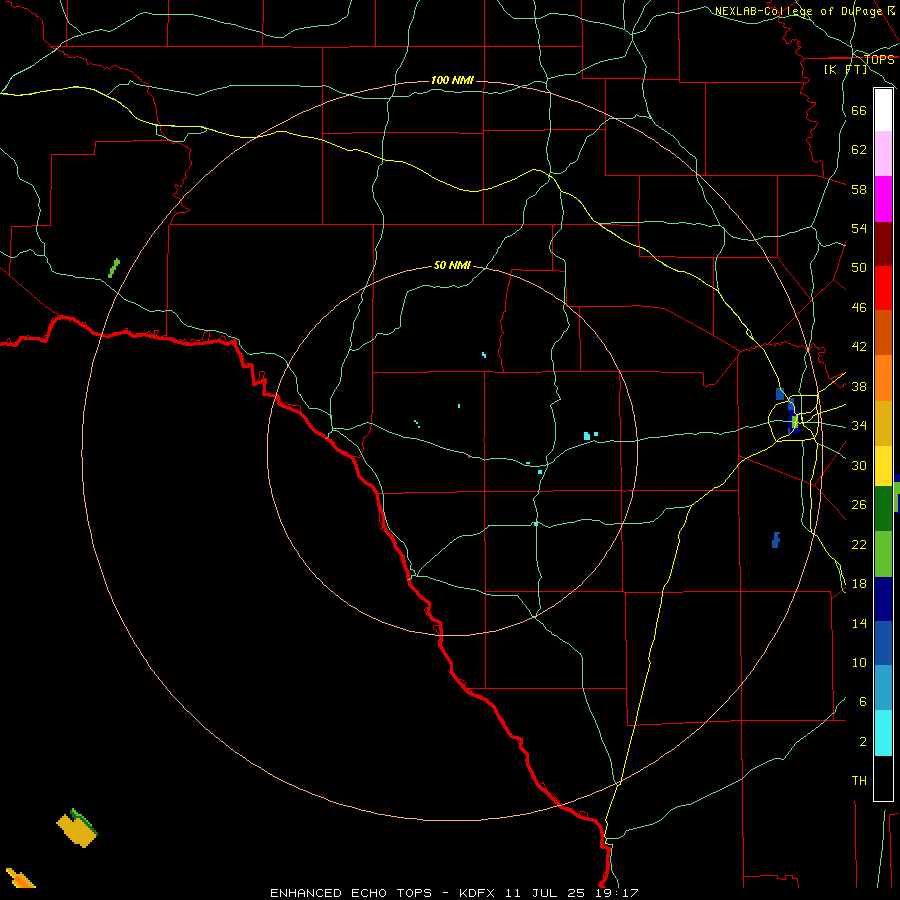Click the small green echo streak in the northwest

[x=114, y=268]
